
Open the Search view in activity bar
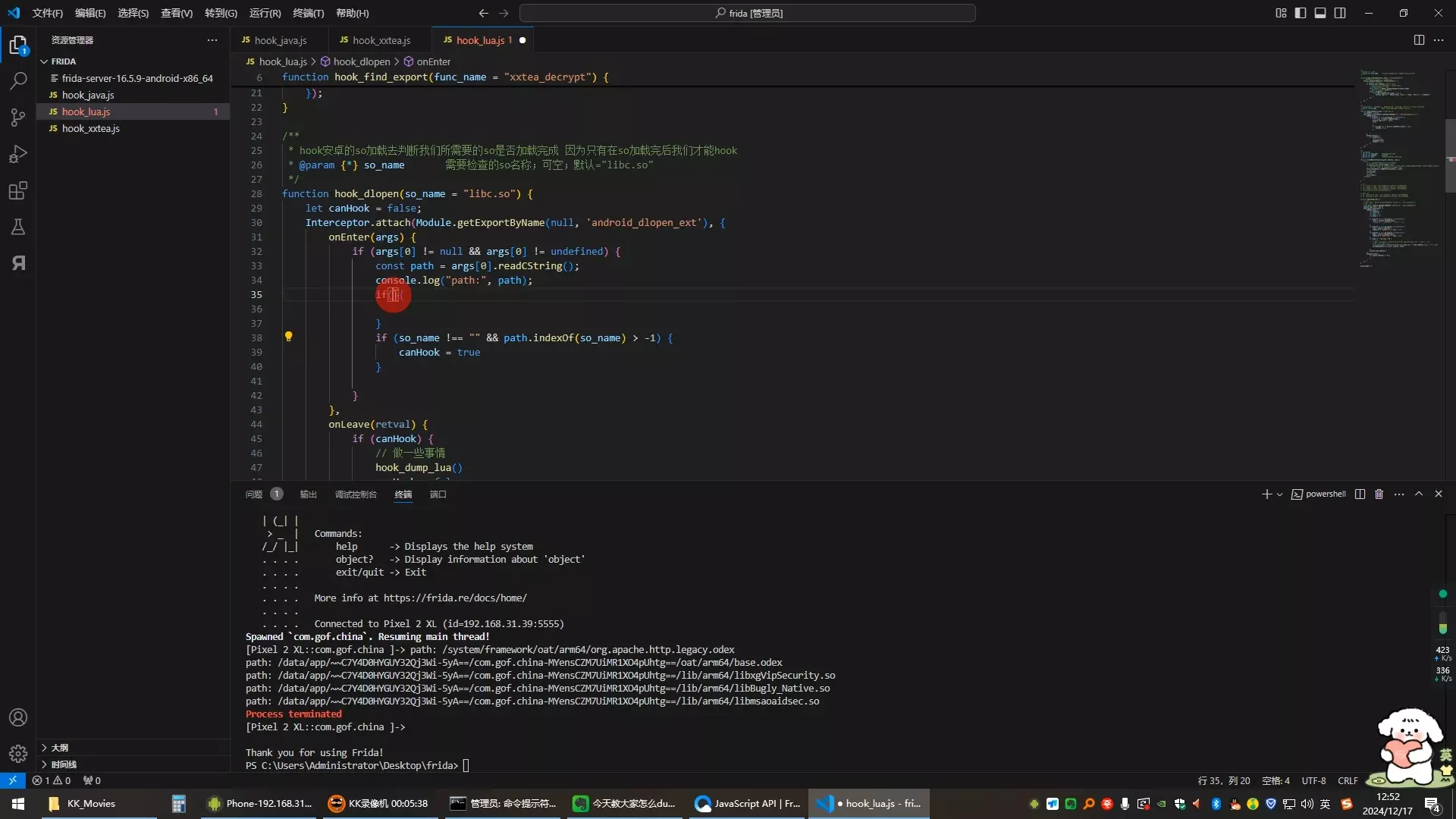[18, 80]
